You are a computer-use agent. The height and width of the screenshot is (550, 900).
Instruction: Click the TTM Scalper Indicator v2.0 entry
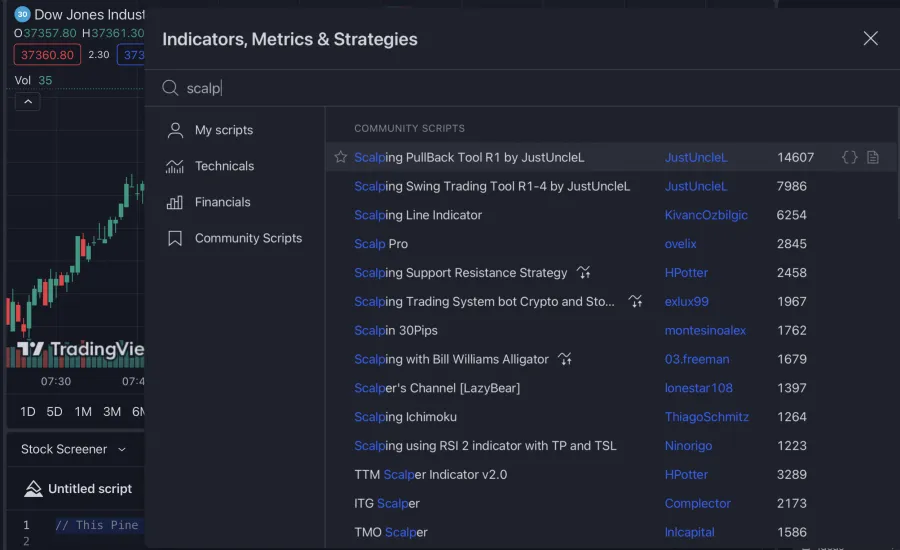(x=430, y=474)
